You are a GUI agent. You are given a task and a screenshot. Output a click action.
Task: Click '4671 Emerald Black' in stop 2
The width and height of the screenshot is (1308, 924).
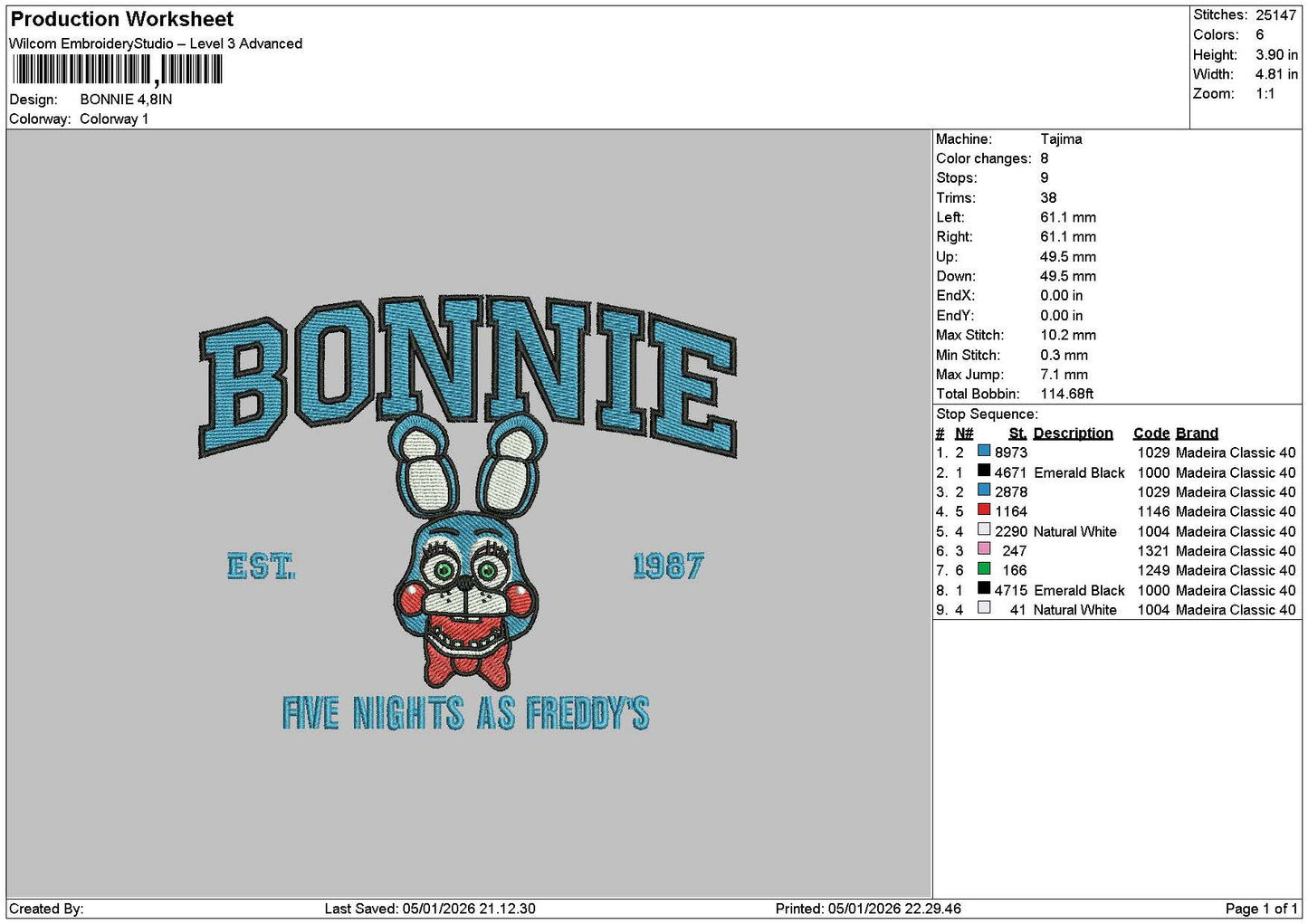click(x=1060, y=472)
